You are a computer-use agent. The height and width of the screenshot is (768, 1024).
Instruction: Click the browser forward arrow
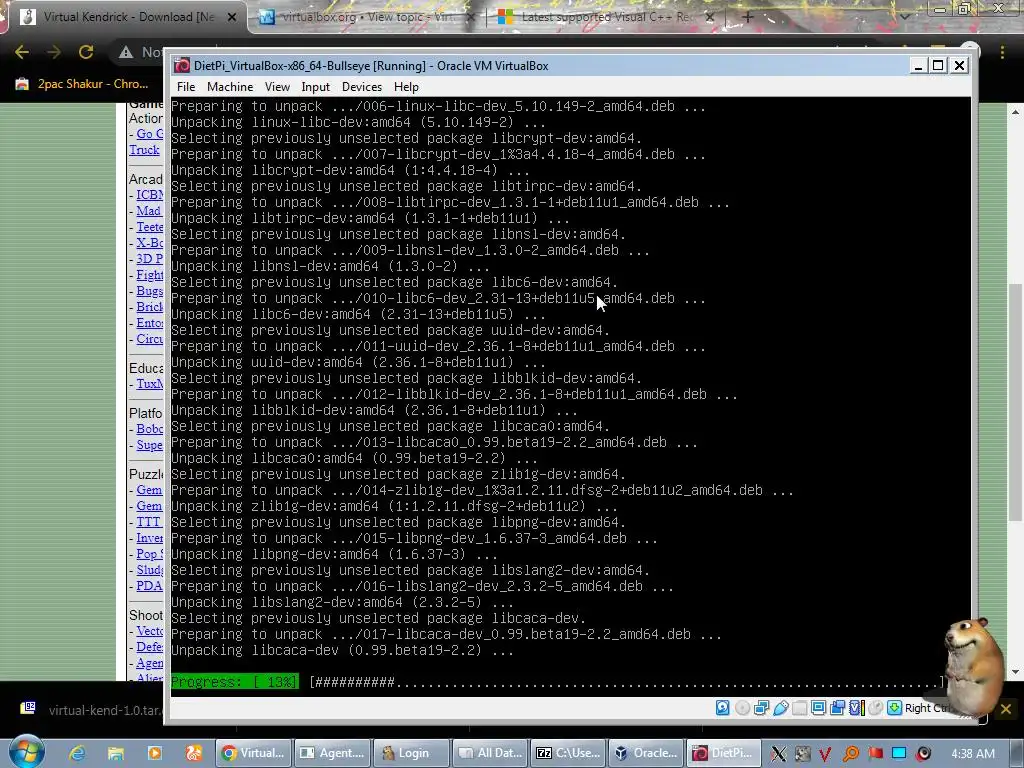coord(54,52)
